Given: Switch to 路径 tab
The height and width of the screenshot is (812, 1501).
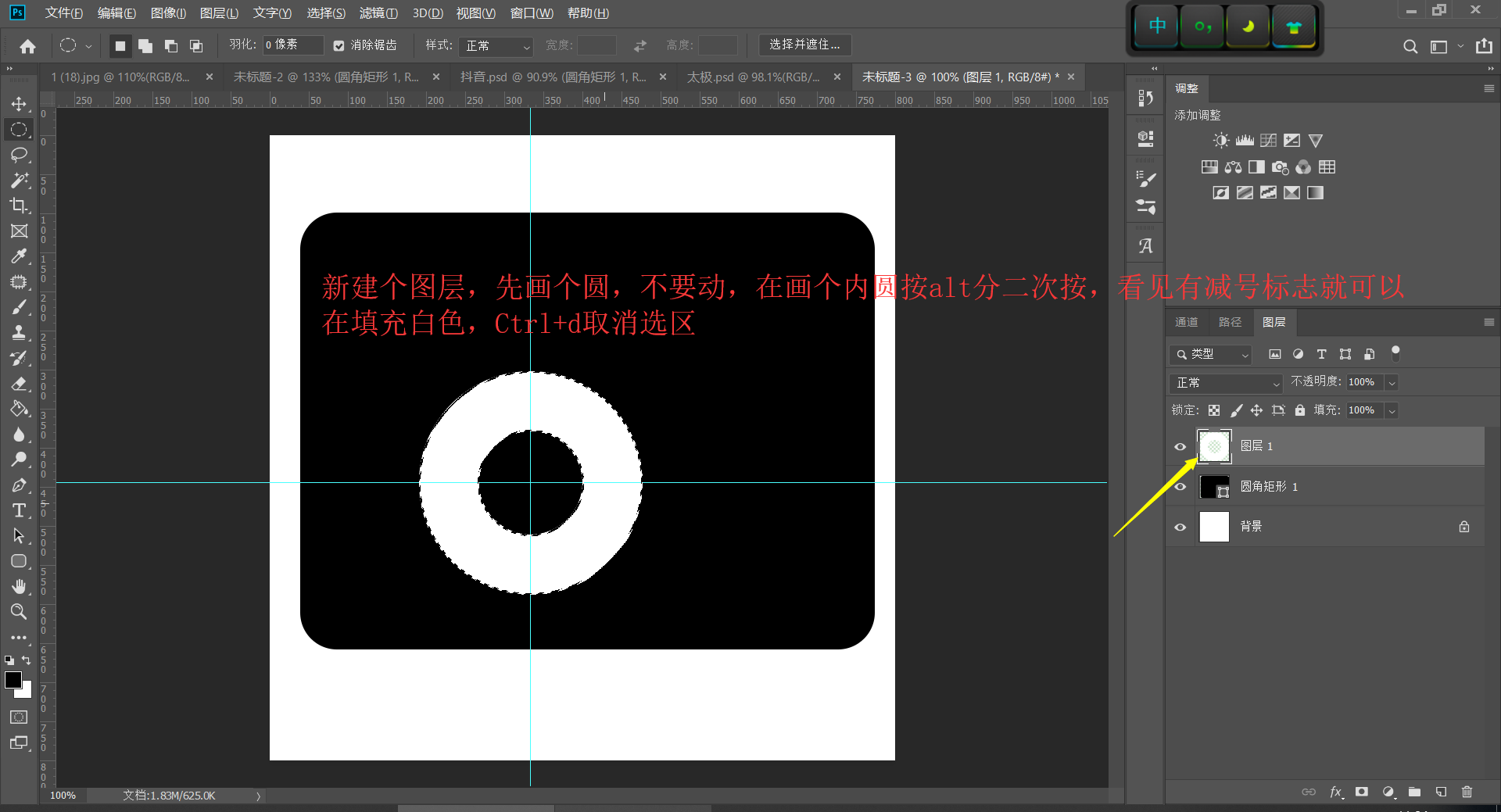Looking at the screenshot, I should pyautogui.click(x=1230, y=322).
